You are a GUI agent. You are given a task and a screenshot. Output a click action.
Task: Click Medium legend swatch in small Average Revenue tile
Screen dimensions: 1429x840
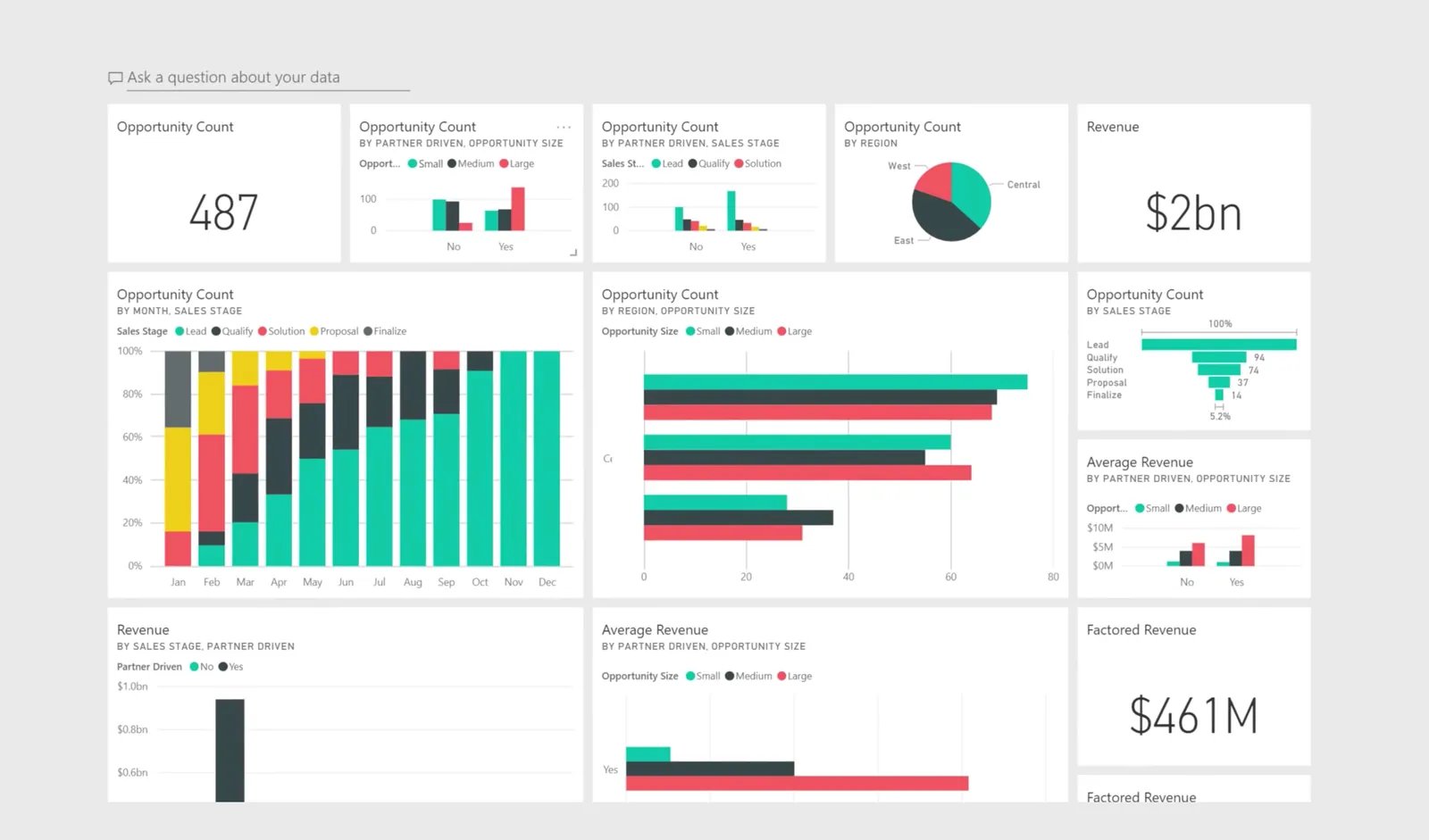pyautogui.click(x=1179, y=508)
